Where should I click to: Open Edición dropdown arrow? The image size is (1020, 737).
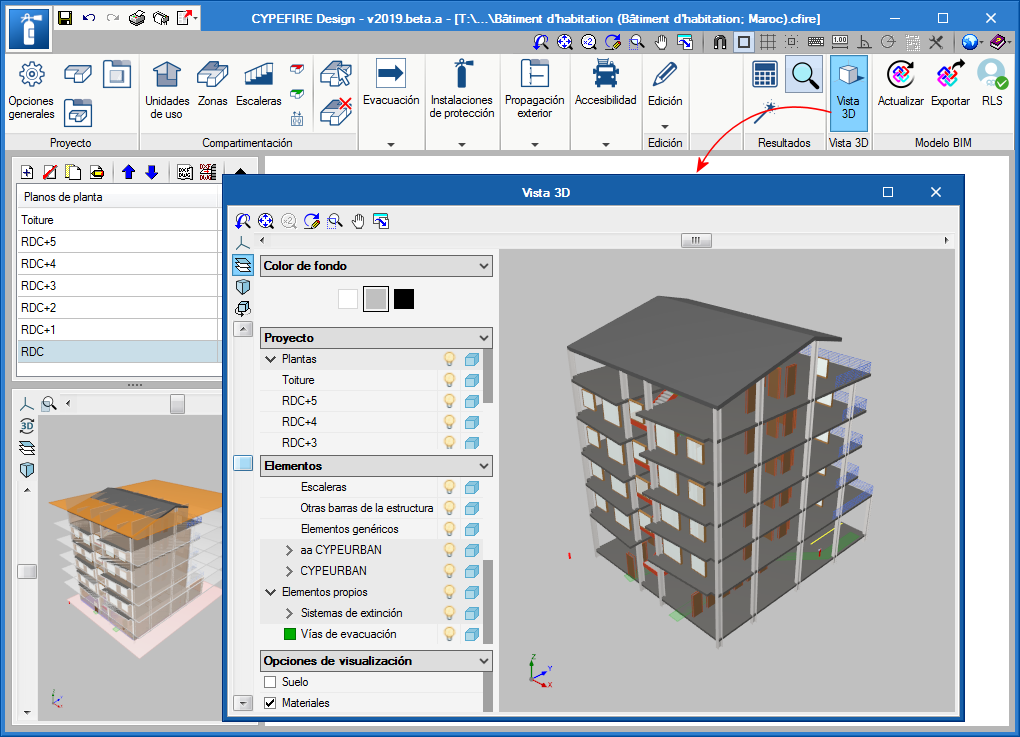665,126
